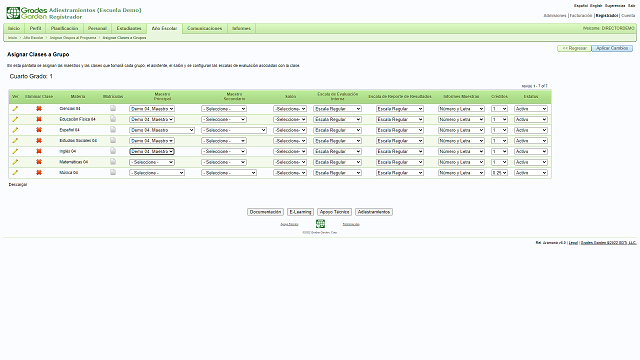Click the Apoyo Técnico button
The height and width of the screenshot is (360, 640).
click(334, 212)
